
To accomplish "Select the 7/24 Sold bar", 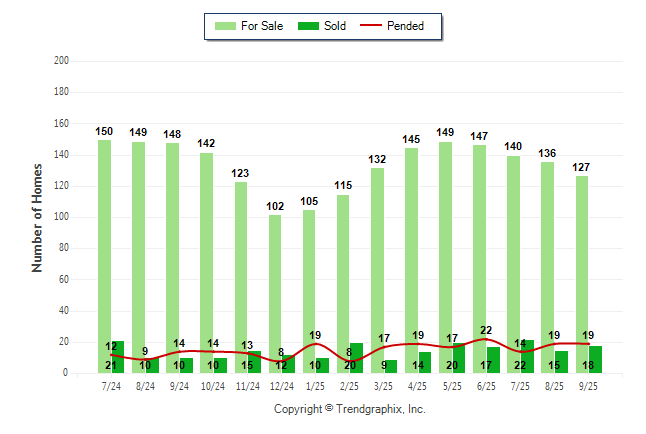I will (x=118, y=357).
